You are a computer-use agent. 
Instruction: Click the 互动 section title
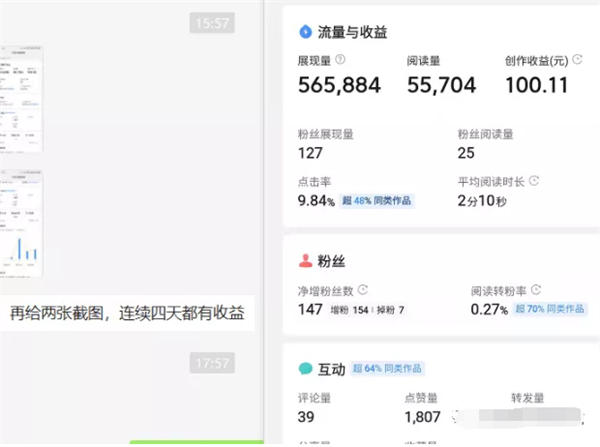tap(331, 369)
